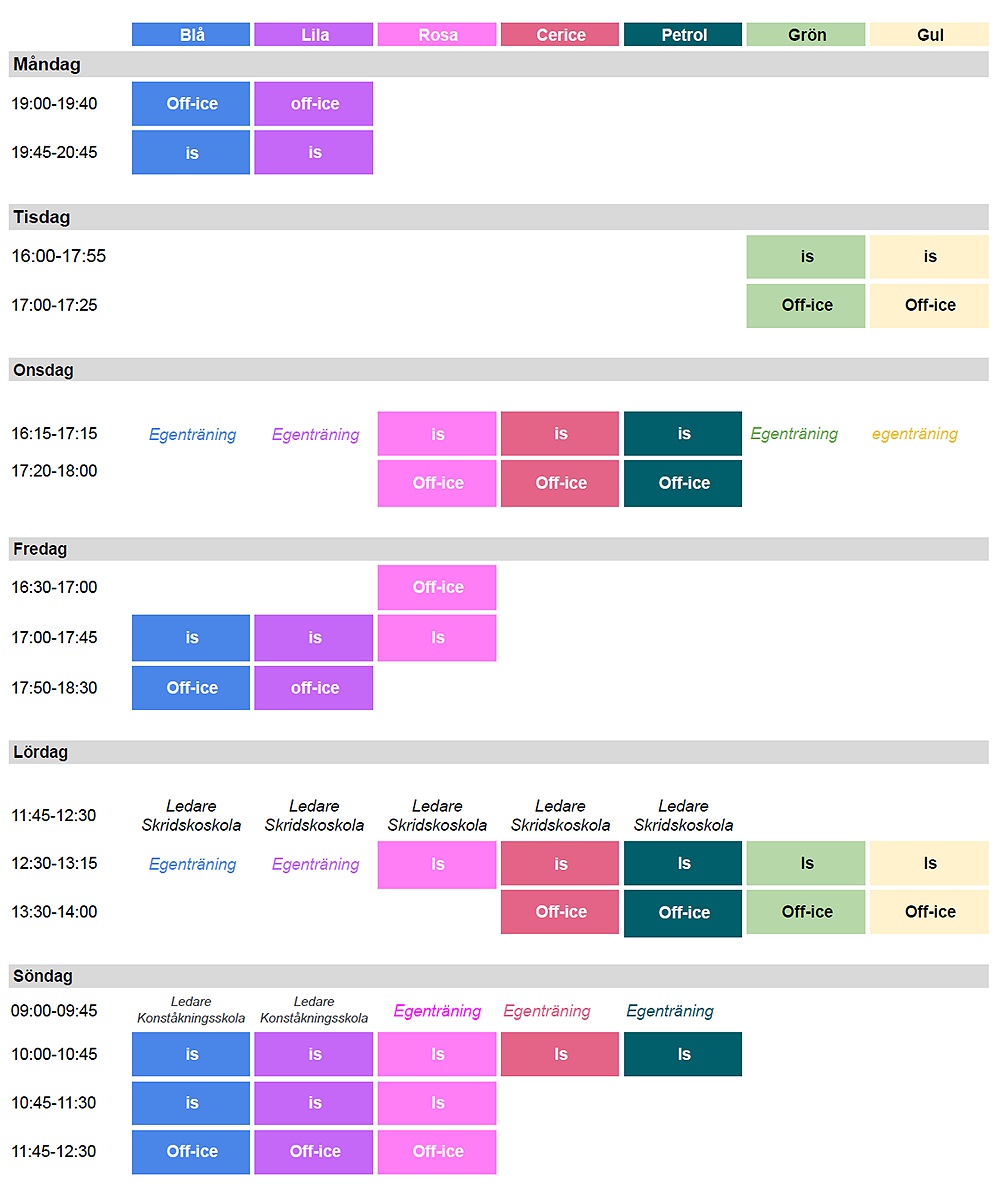The height and width of the screenshot is (1184, 1000).
Task: Select Saturday's Gul Off-ice block at 13:30-14:00
Action: (x=929, y=912)
